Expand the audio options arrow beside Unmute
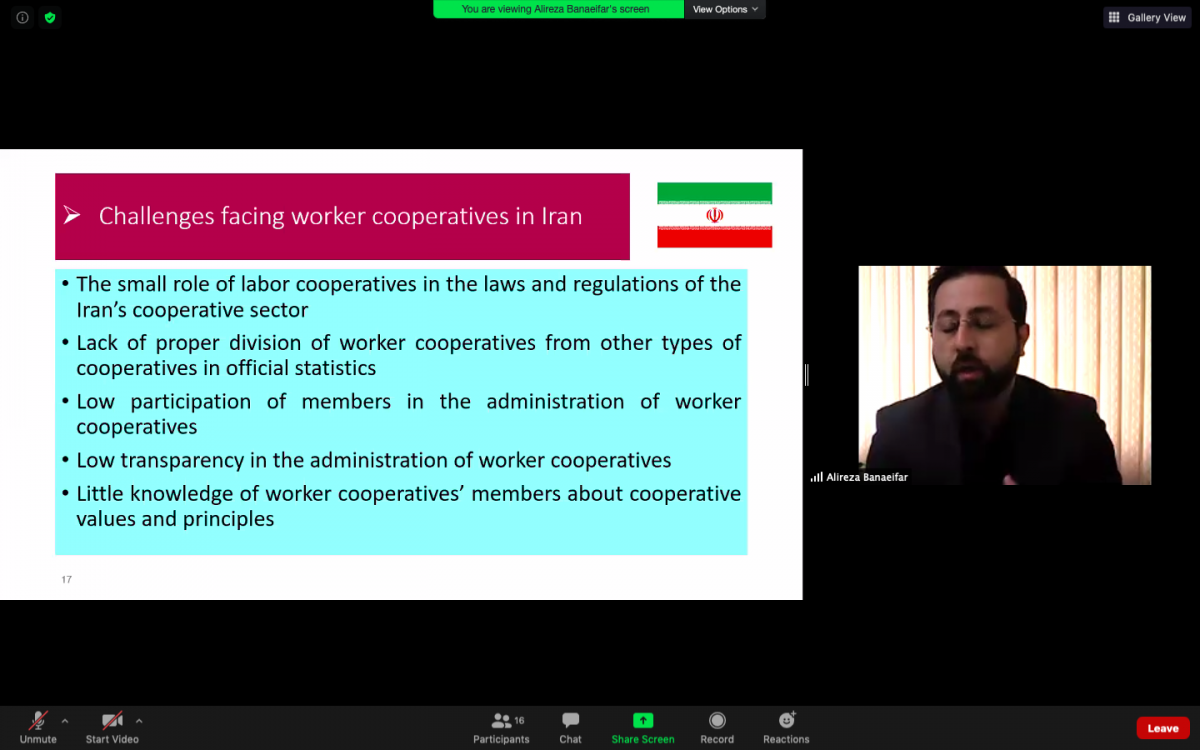The width and height of the screenshot is (1200, 750). tap(65, 720)
